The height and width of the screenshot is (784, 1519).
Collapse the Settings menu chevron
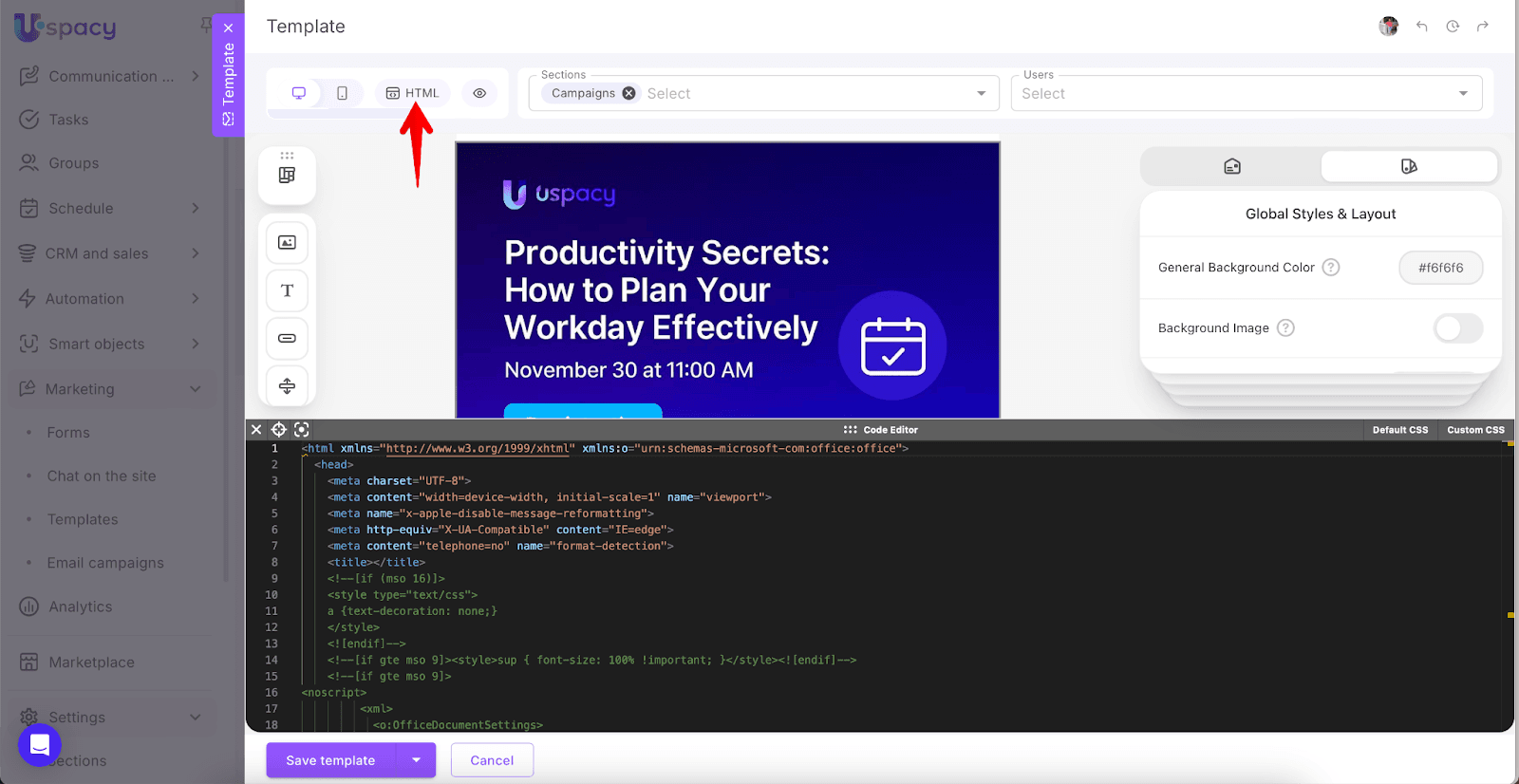196,718
